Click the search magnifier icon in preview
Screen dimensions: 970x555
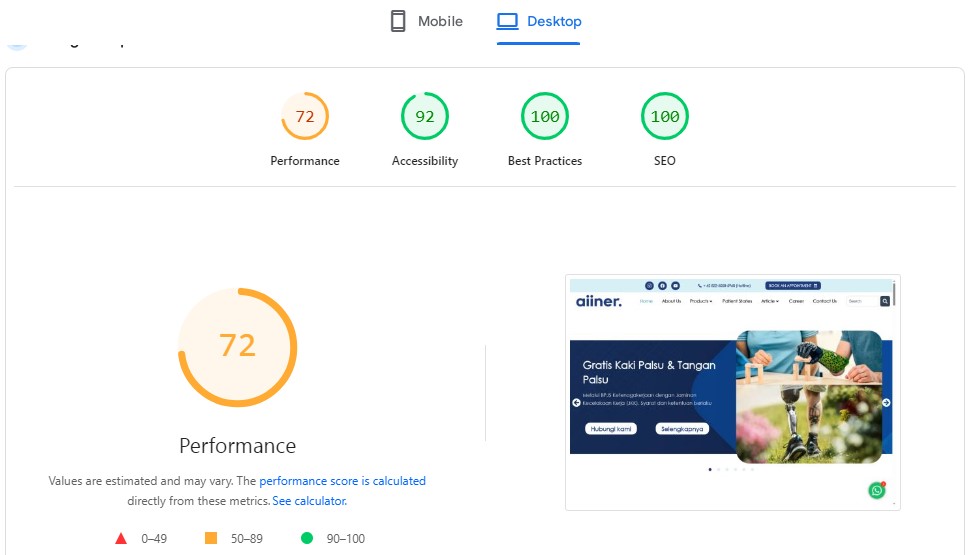(x=884, y=301)
